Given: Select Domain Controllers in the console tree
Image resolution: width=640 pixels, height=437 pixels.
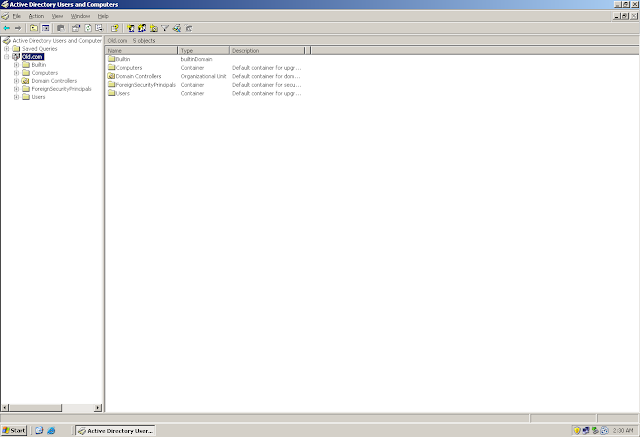Looking at the screenshot, I should coord(54,81).
